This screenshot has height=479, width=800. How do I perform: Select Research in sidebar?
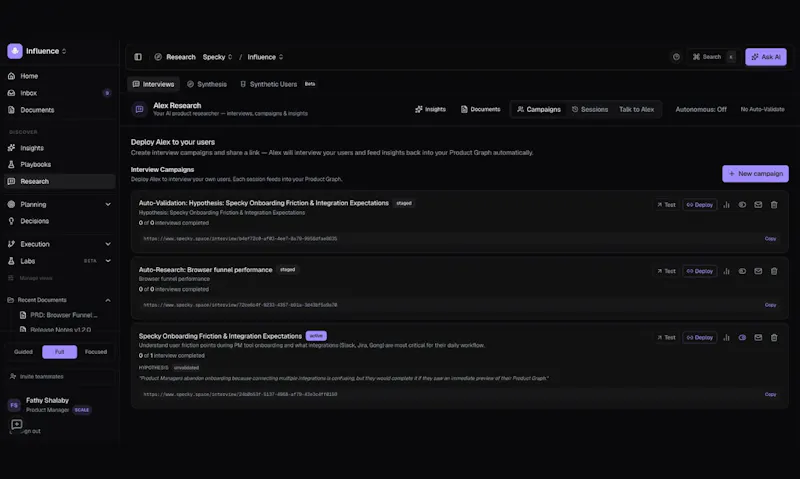[59, 181]
